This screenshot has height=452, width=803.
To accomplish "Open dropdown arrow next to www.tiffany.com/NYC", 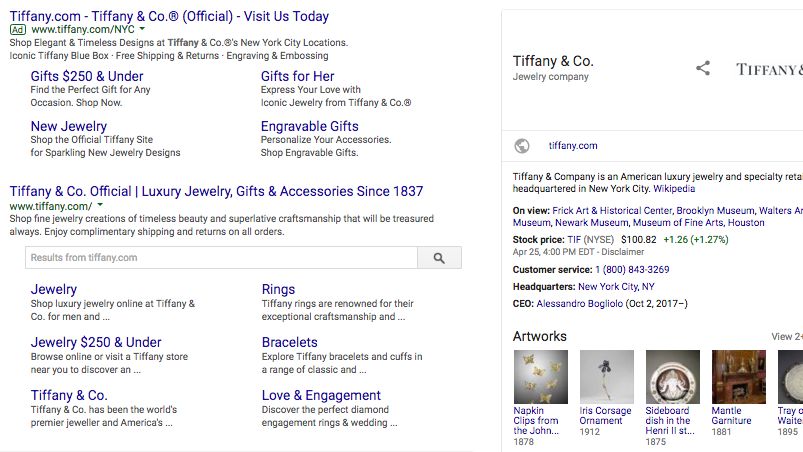I will 143,30.
